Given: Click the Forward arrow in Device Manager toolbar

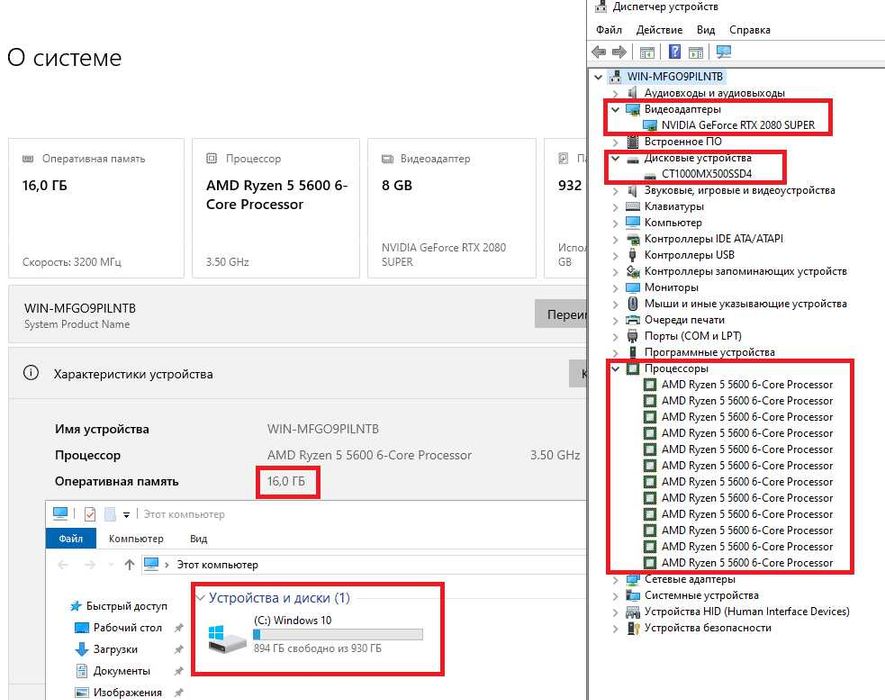Looking at the screenshot, I should (x=619, y=52).
